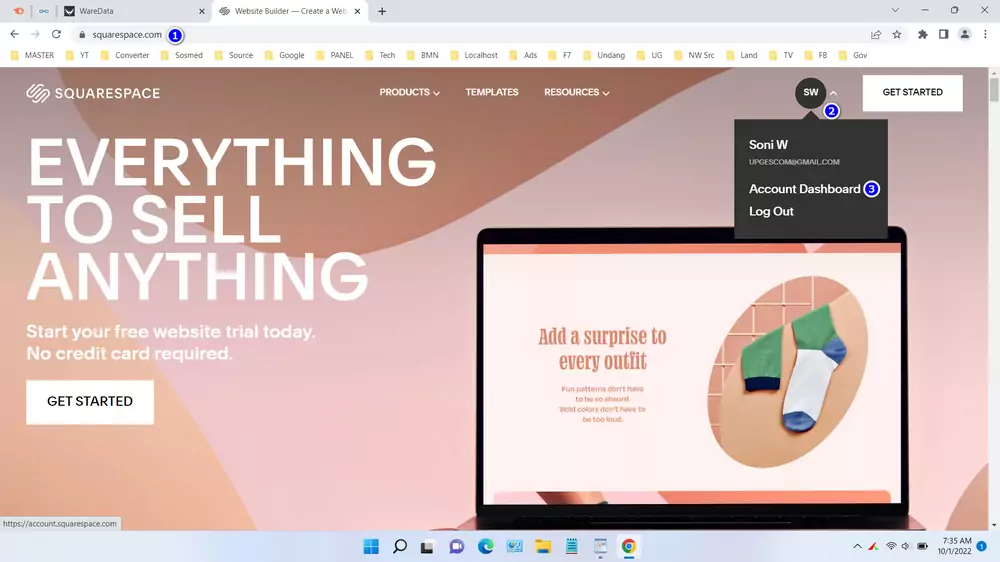Click Get Started in the header
Viewport: 1000px width, 562px height.
point(913,92)
